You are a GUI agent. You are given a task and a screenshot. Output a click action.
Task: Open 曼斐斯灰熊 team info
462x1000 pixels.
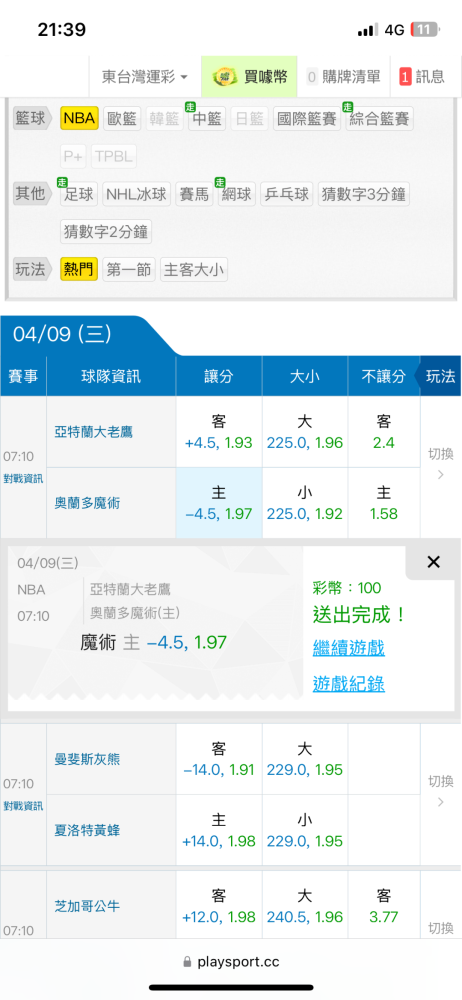point(87,759)
